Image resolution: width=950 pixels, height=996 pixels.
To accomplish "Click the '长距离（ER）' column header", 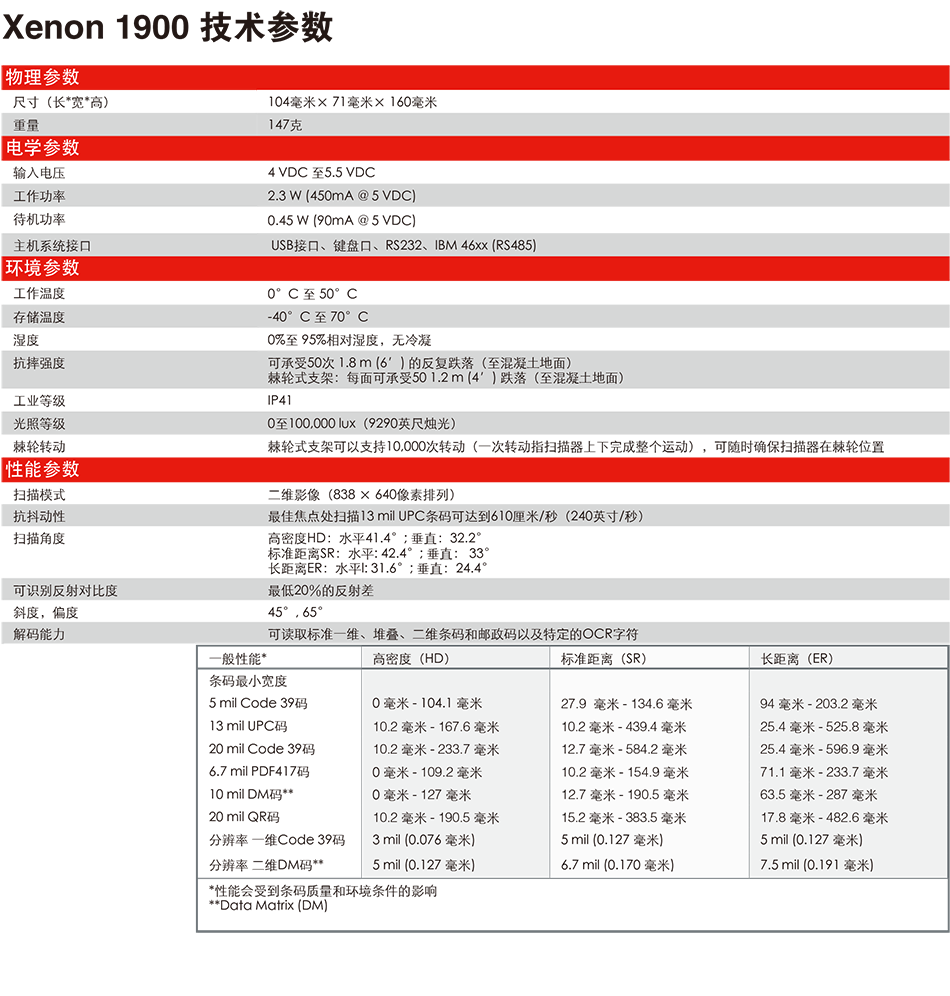I will tap(797, 659).
